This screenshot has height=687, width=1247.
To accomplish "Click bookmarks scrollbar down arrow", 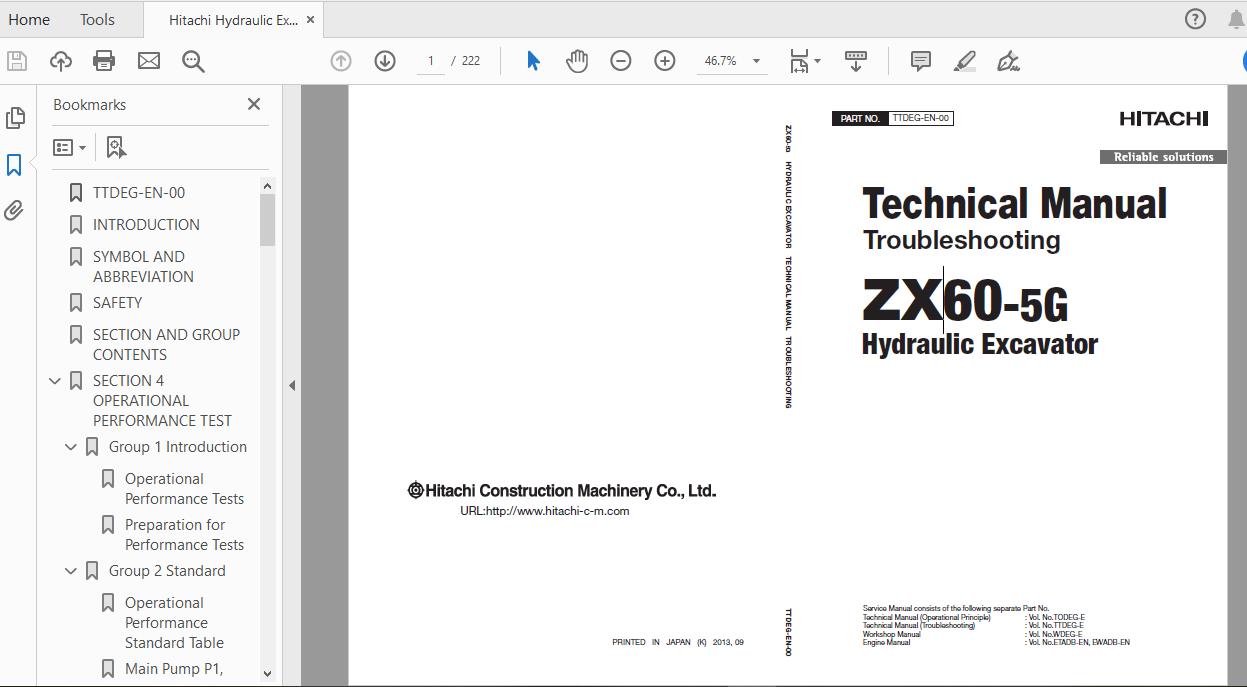I will (x=267, y=674).
